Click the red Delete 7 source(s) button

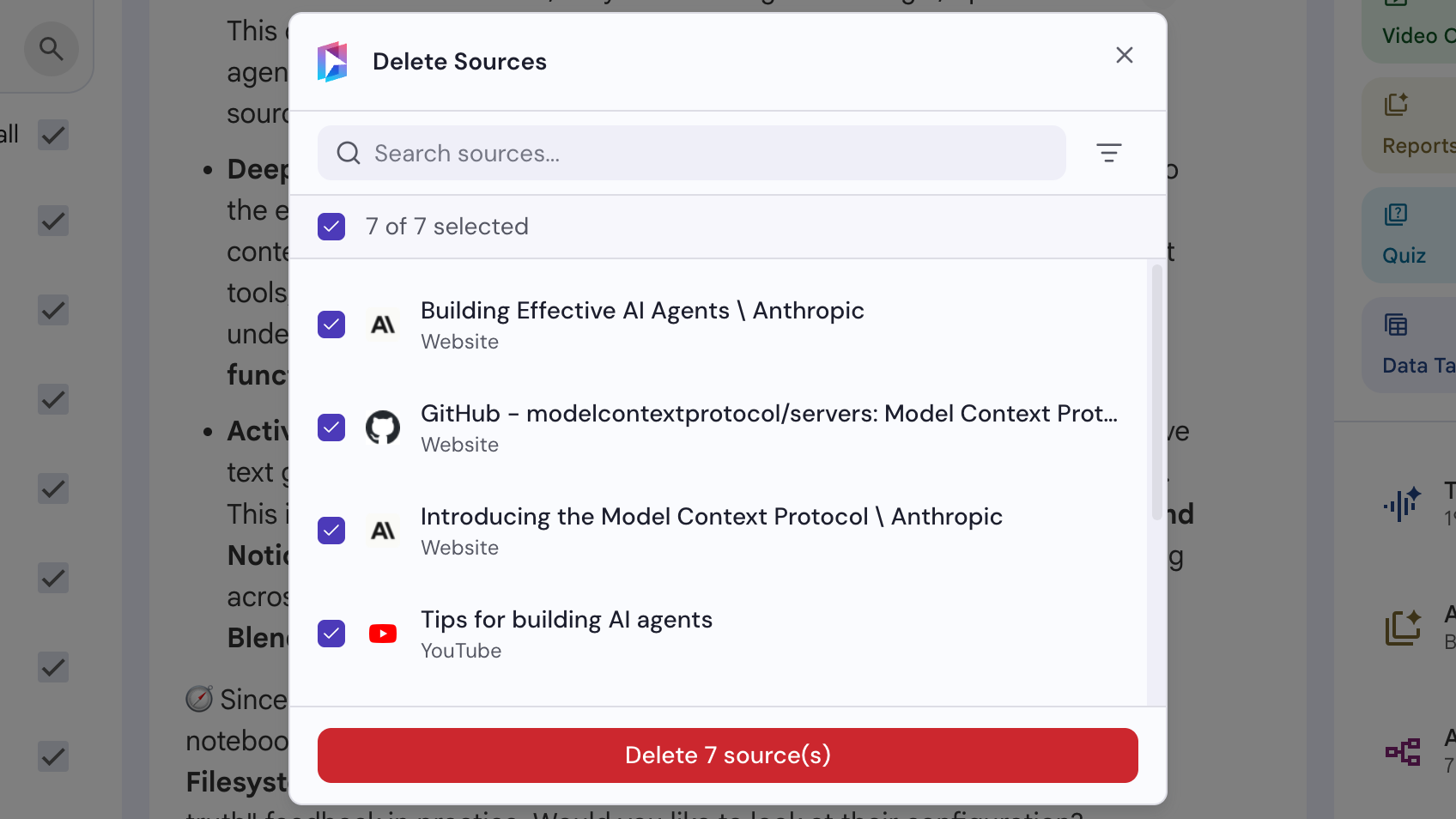[728, 755]
